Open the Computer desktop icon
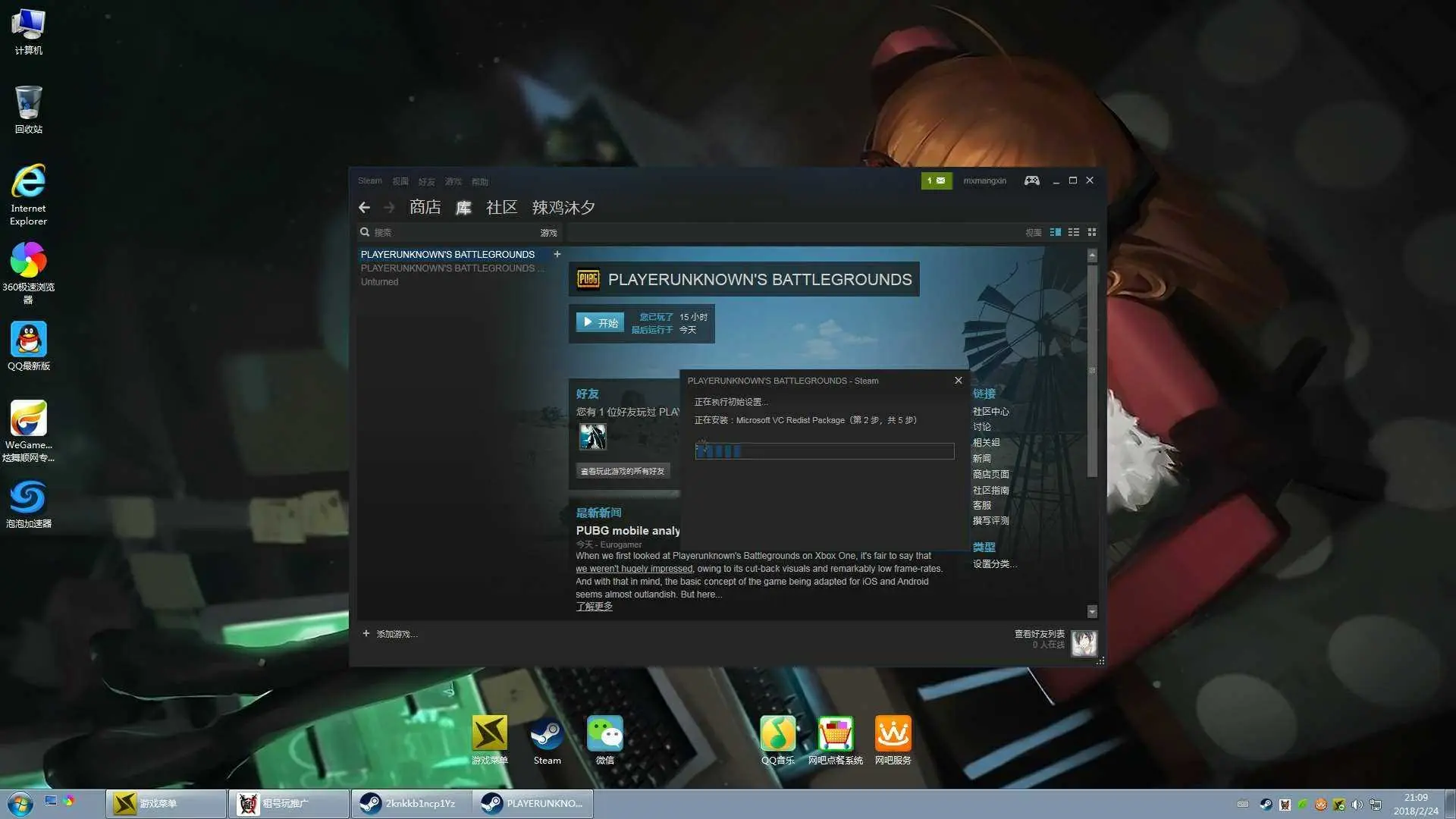 click(28, 32)
